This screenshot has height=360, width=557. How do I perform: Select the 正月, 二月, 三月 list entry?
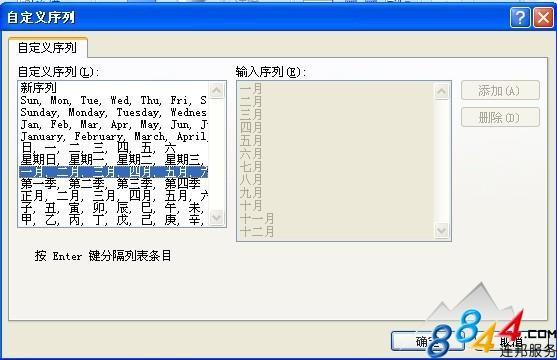113,196
